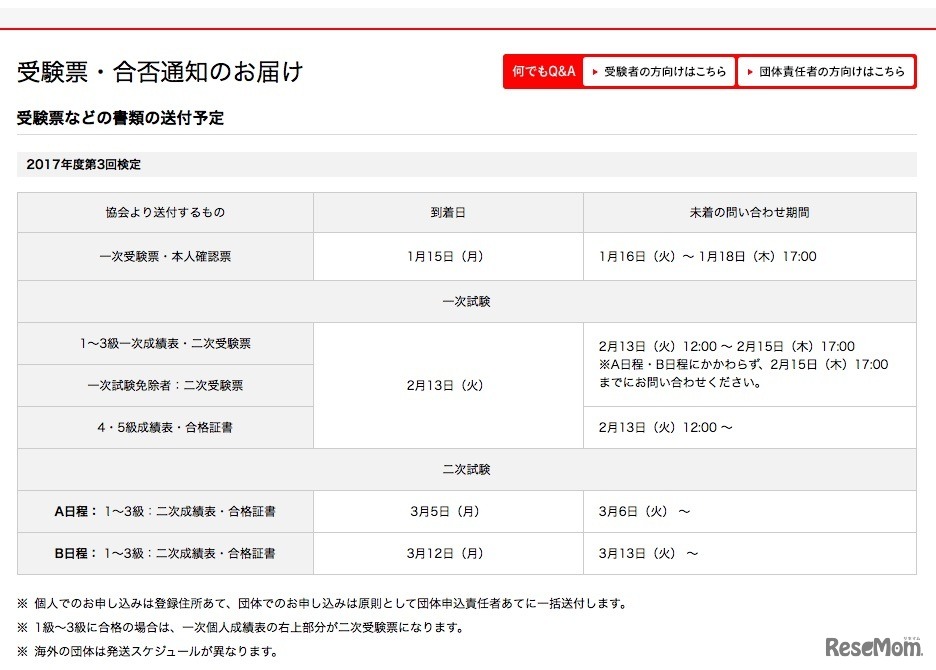Click the red arrow icon beside 団体責任者の方向けはこちら
Viewport: 936px width, 670px height.
[x=750, y=71]
